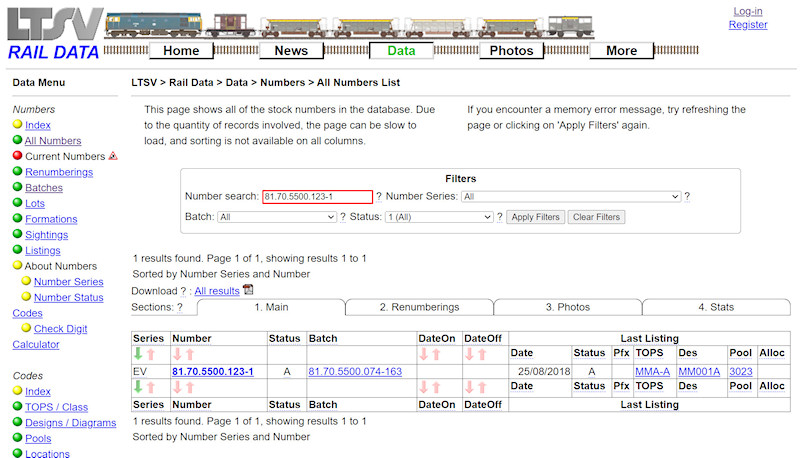Switch to the Stats section tab
This screenshot has height=458, width=800.
click(x=715, y=307)
